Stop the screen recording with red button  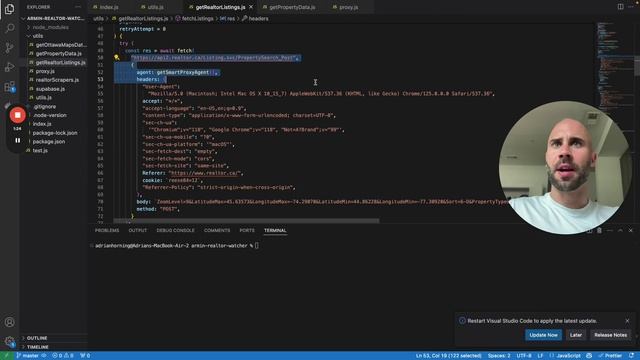pos(18,115)
